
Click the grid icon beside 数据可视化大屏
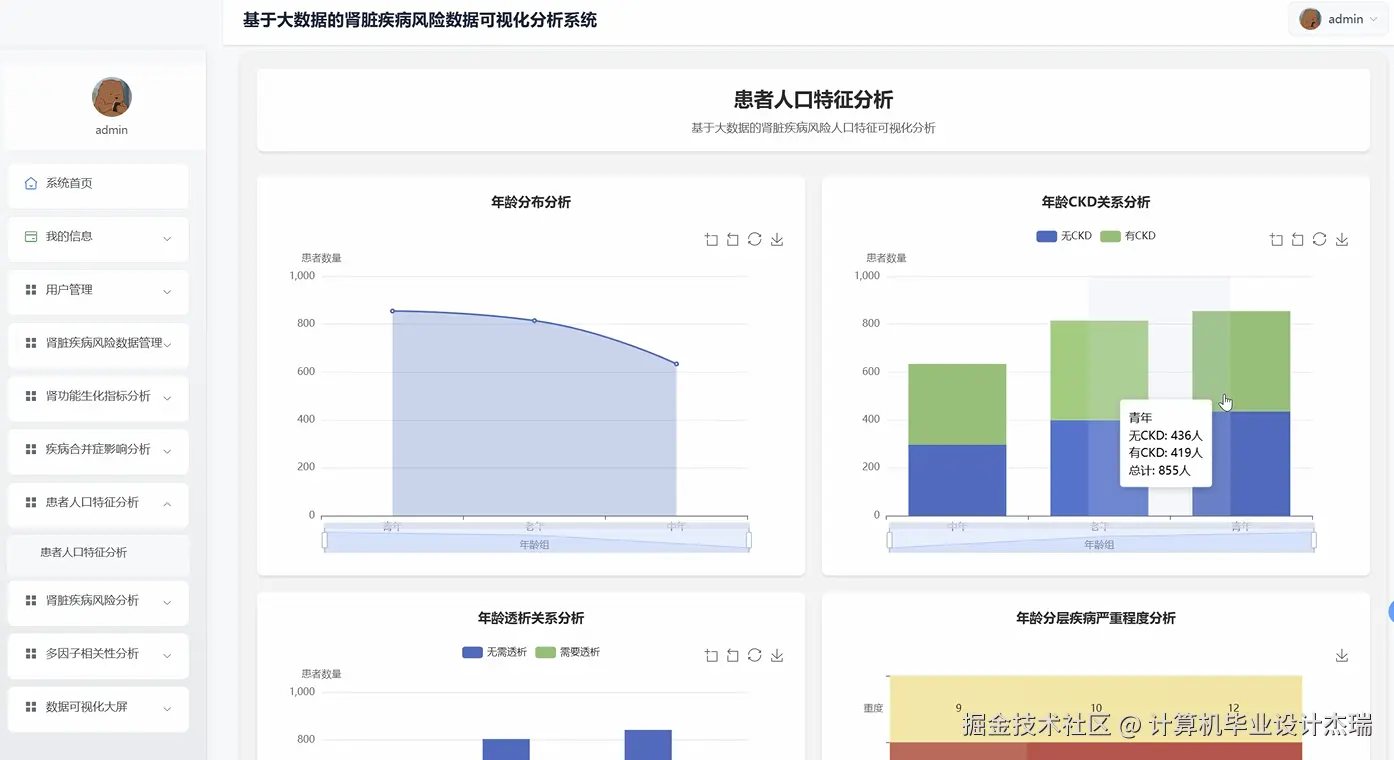tap(31, 707)
